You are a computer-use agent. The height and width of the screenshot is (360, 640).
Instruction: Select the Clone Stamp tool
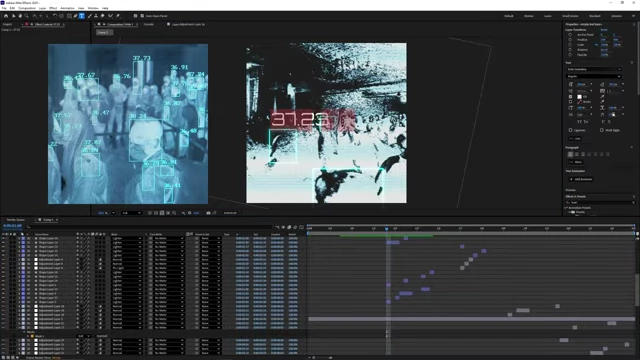point(96,16)
